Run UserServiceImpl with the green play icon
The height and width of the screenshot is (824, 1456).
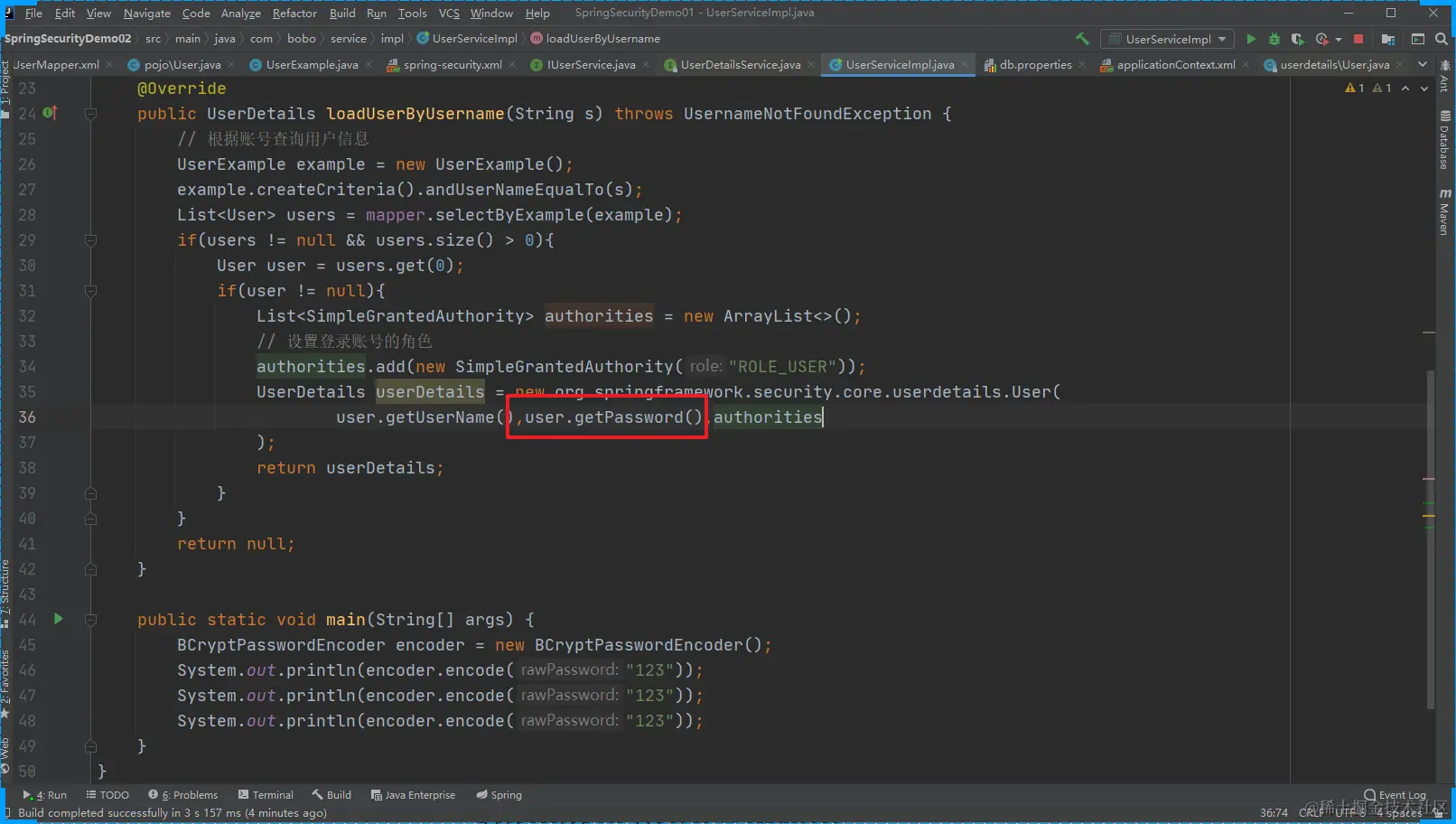[1251, 39]
